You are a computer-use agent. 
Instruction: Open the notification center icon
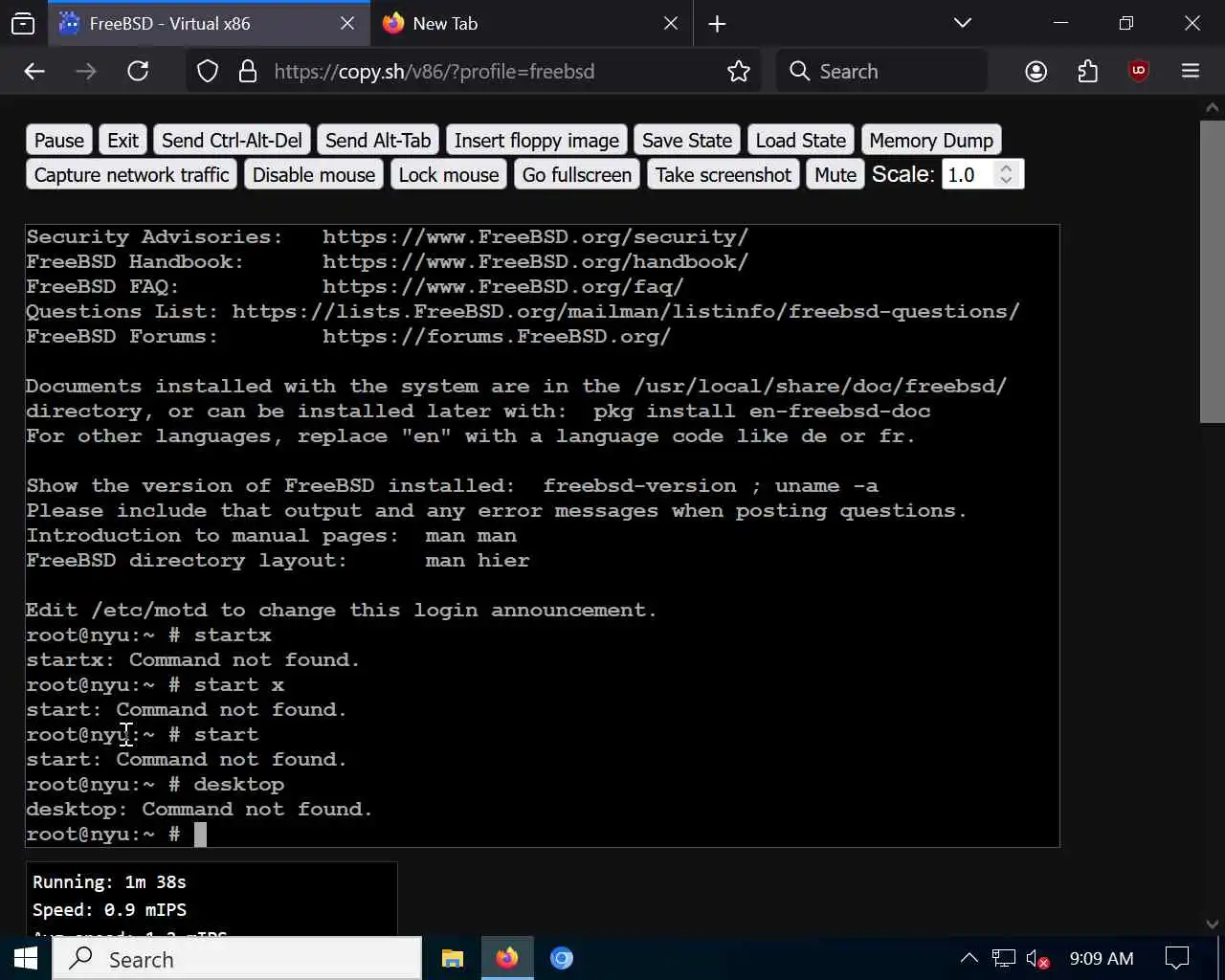point(1177,958)
